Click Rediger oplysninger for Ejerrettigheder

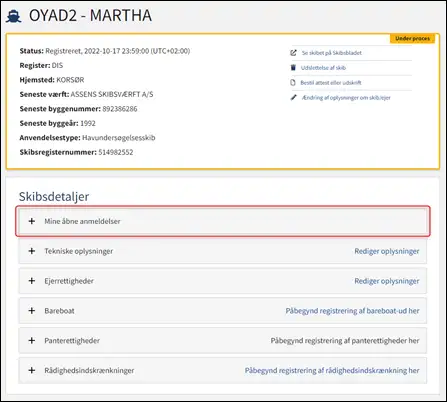(x=387, y=281)
